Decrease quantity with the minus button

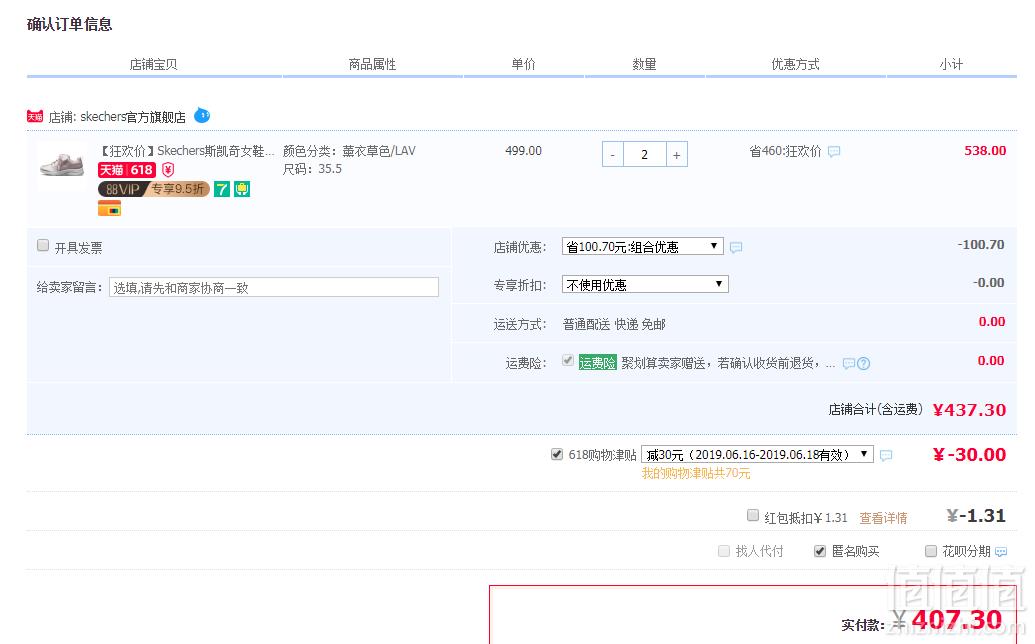click(613, 155)
